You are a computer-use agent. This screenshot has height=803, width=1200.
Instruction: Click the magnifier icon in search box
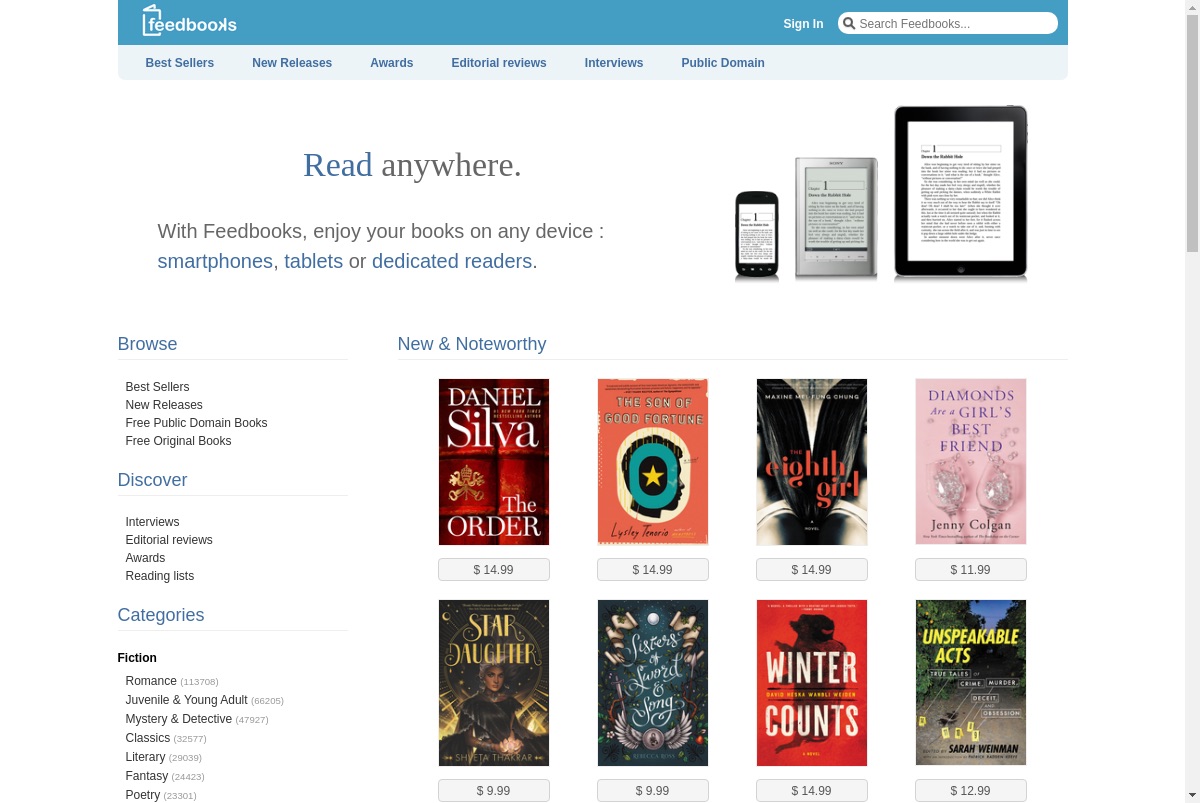pos(848,23)
